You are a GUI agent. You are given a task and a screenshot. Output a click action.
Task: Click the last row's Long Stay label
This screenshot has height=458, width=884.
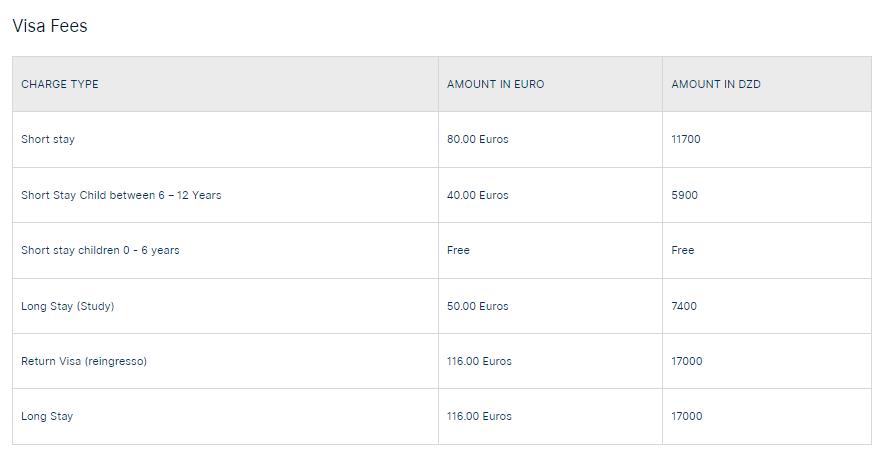click(47, 416)
